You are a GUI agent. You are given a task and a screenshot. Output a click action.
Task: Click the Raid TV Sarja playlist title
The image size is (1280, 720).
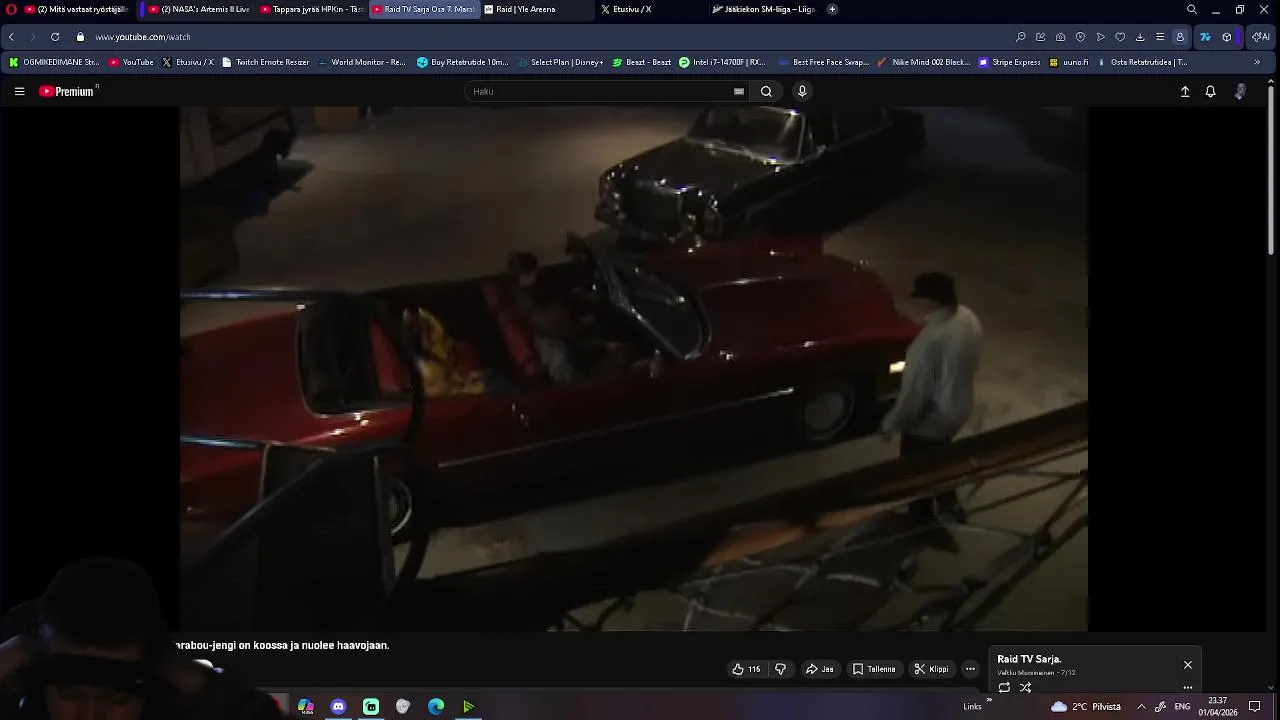pos(1029,659)
